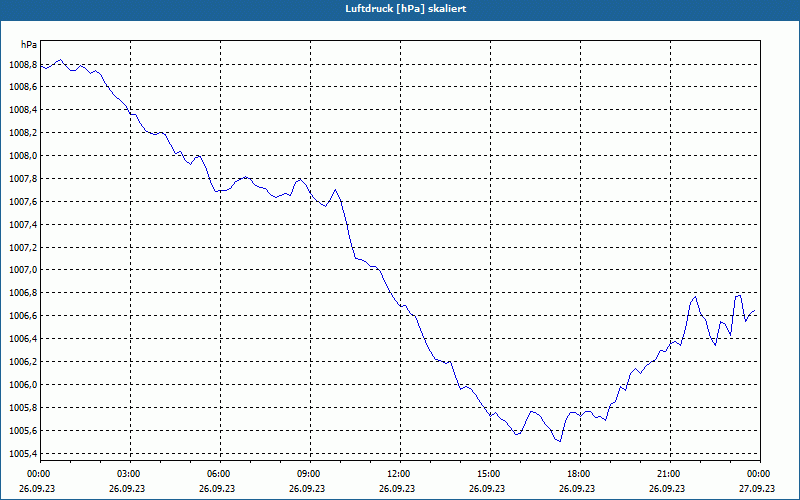Screen dimensions: 800x500
Task: Click the 26.09.23 date beneath 12:00
Action: pyautogui.click(x=397, y=488)
